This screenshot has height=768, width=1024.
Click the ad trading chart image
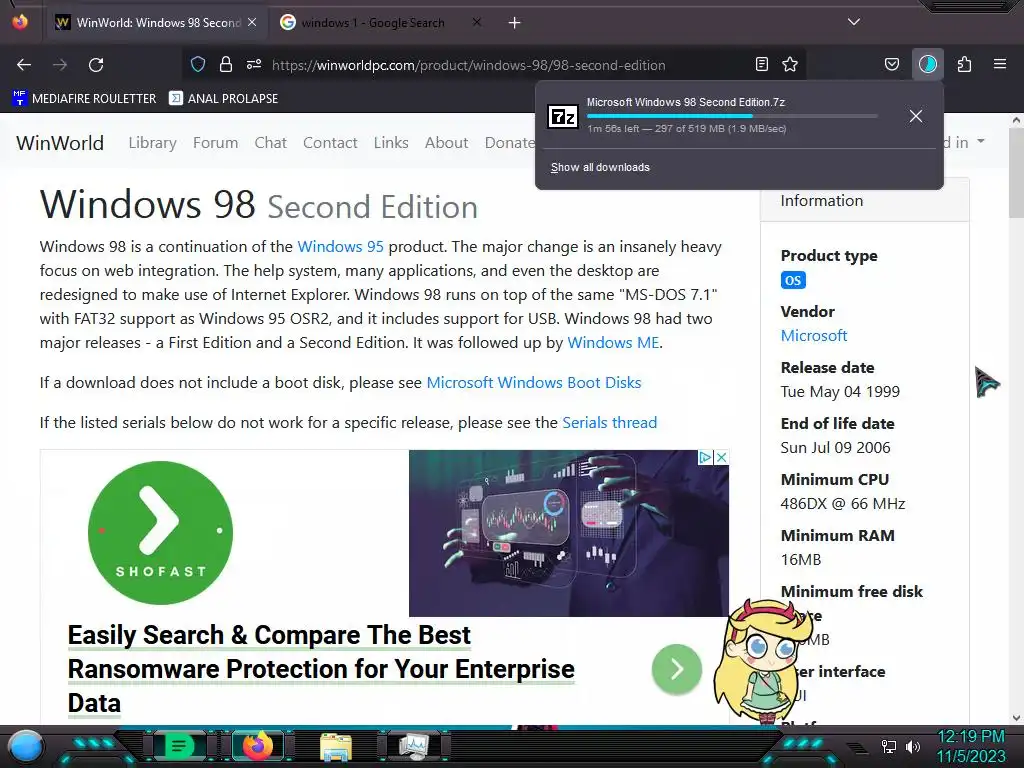pyautogui.click(x=569, y=533)
